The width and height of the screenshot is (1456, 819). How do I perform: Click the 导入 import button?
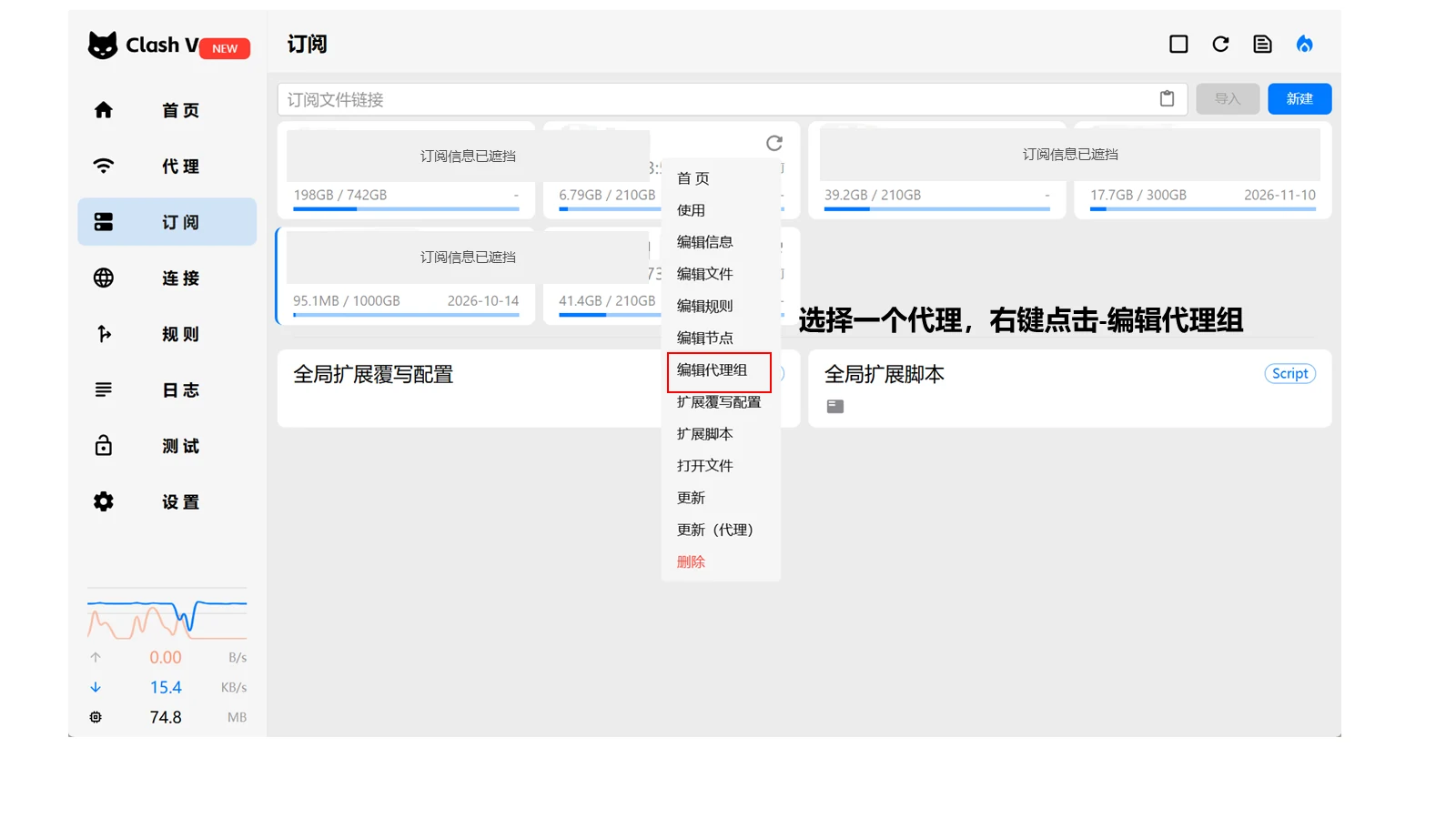coord(1228,99)
